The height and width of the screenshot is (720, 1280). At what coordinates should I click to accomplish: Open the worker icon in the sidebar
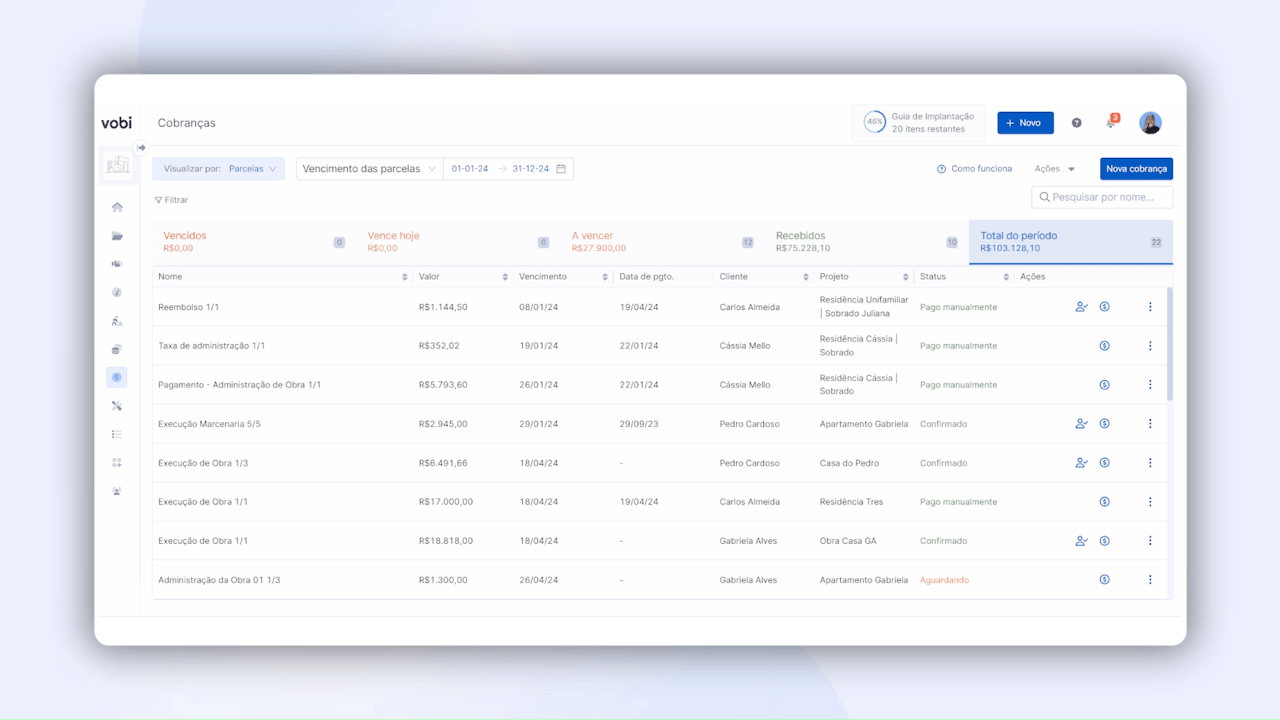coord(117,321)
